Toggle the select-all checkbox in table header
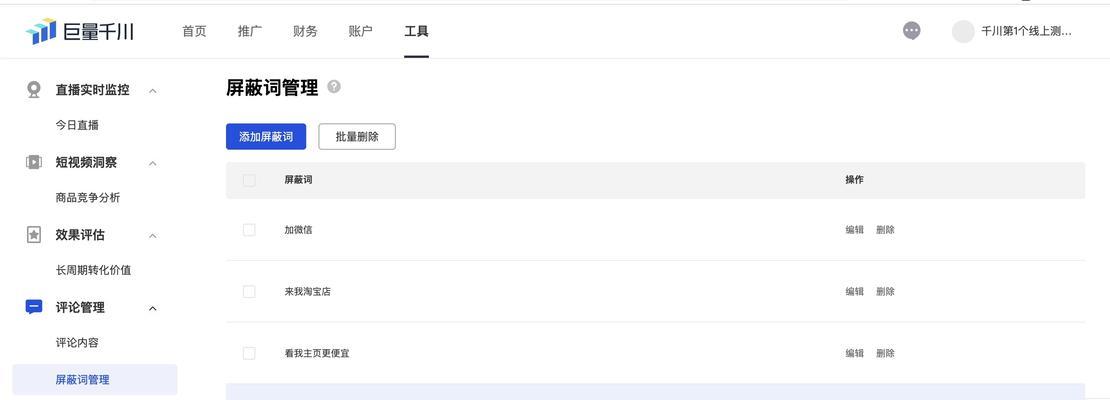 click(249, 180)
